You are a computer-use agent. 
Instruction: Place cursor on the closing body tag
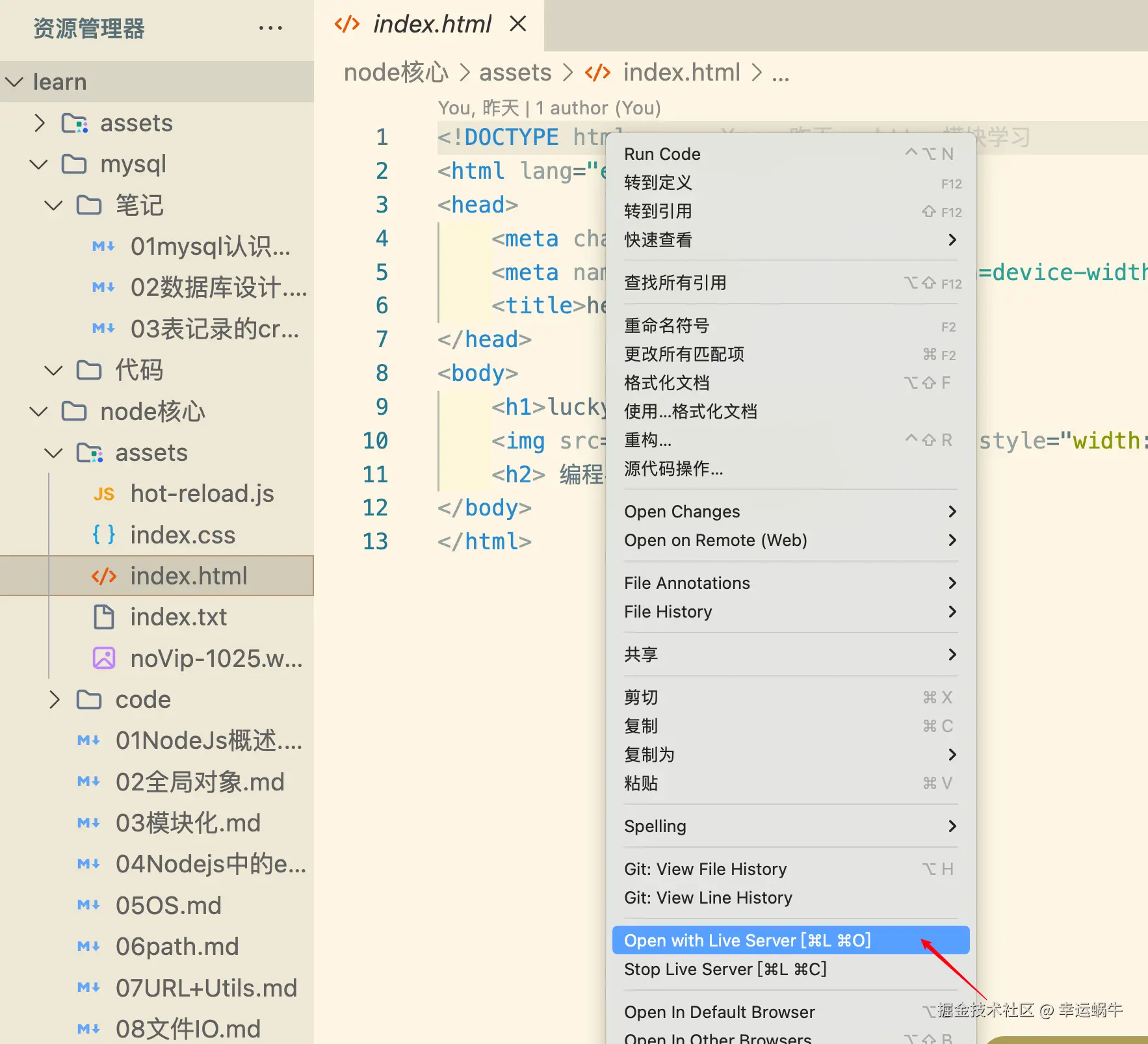[x=485, y=508]
